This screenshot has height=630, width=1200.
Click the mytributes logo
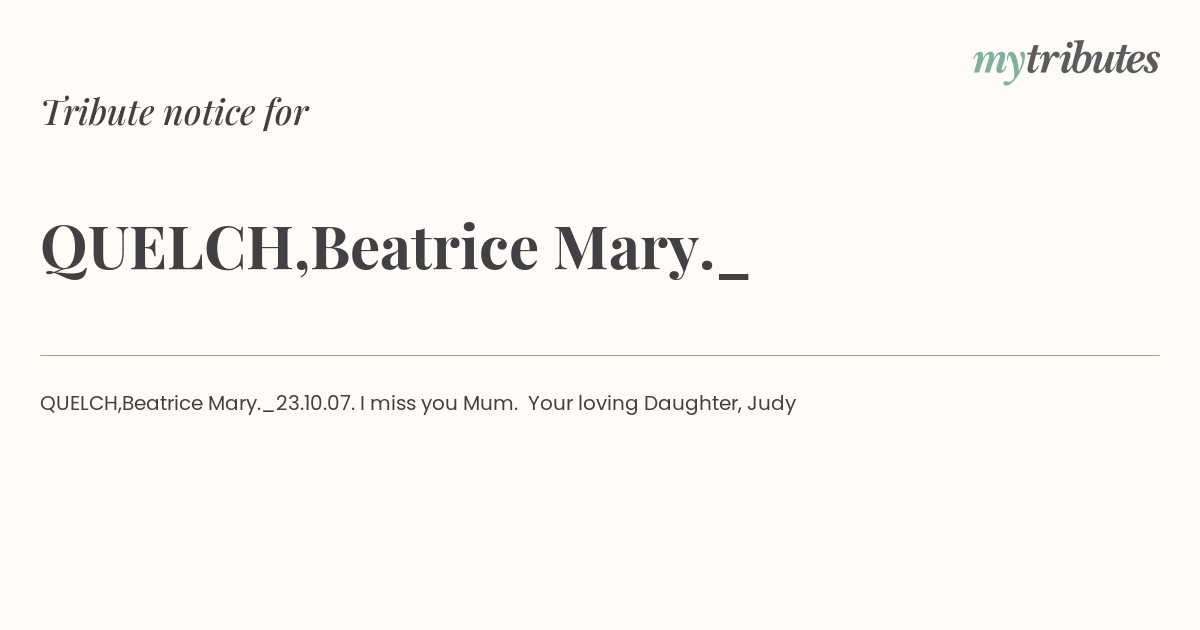(1066, 61)
